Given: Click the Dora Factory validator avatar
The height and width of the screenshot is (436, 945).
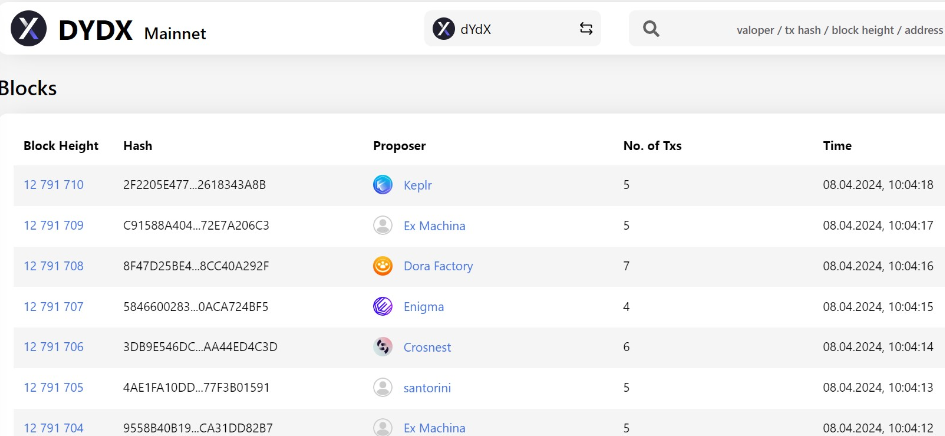Looking at the screenshot, I should 383,266.
